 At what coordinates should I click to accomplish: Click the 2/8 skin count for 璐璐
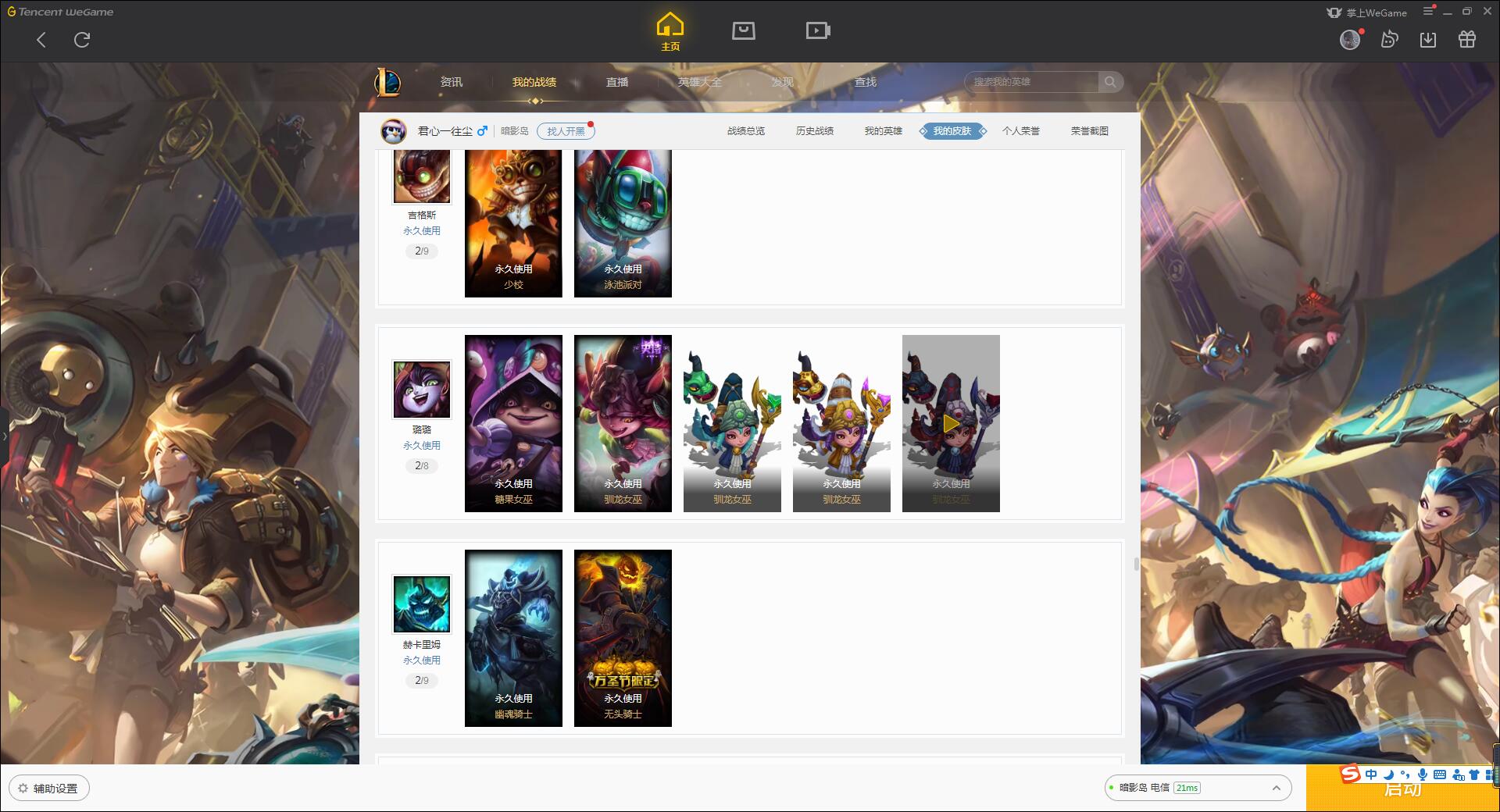tap(422, 466)
